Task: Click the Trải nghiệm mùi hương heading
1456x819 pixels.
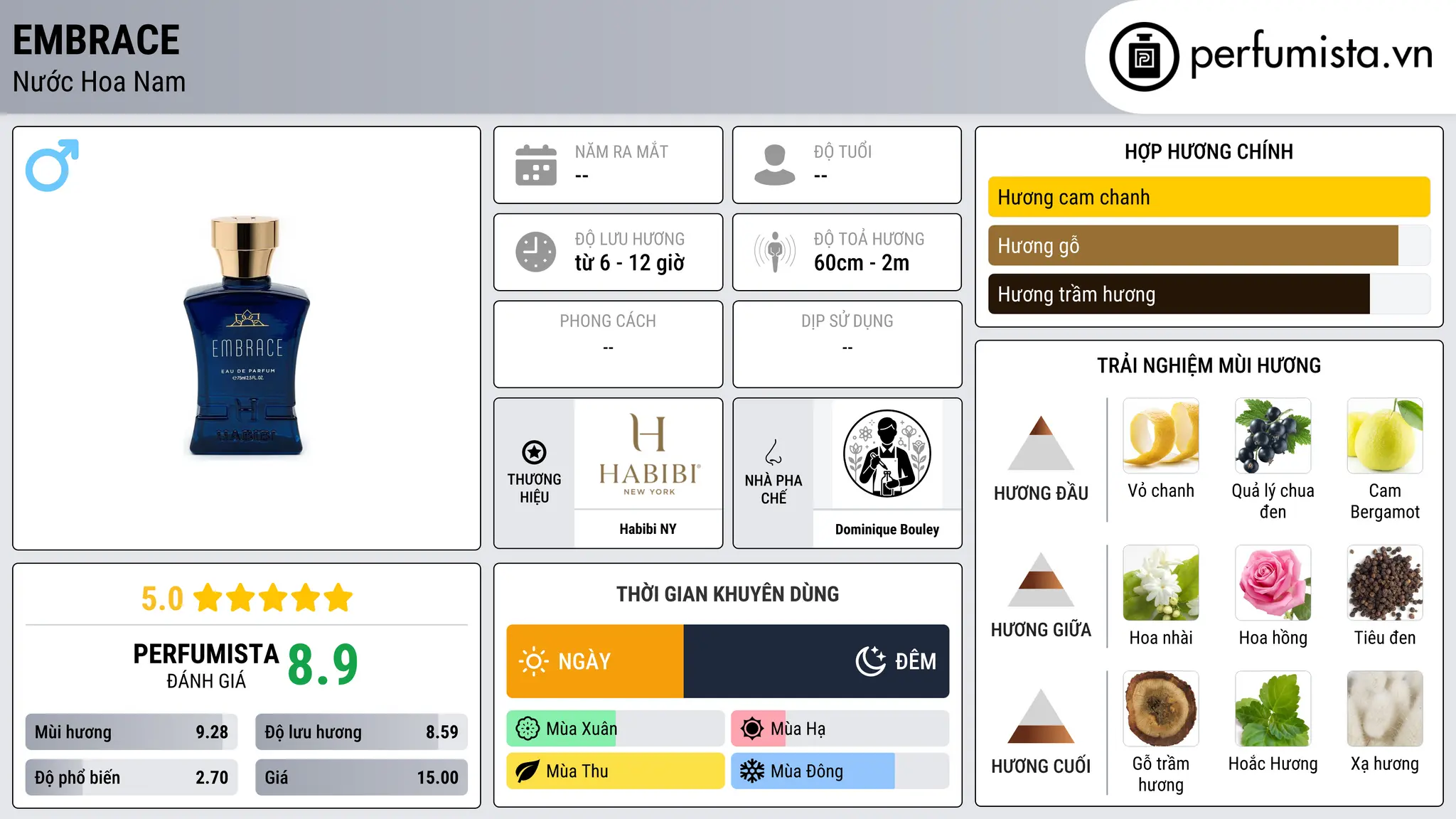Action: (1209, 365)
